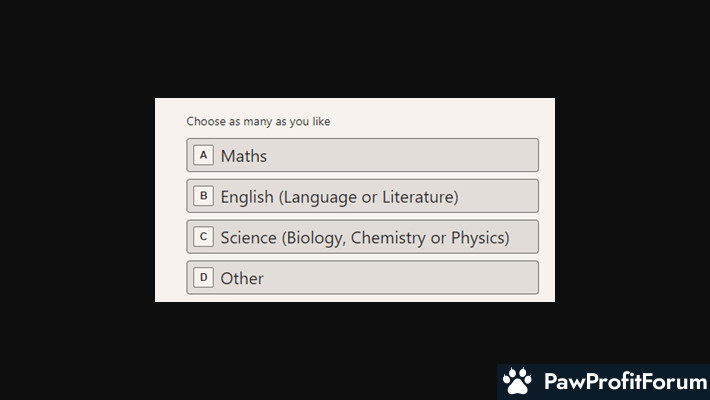
Task: Click the word Maths in option A
Action: 244,156
